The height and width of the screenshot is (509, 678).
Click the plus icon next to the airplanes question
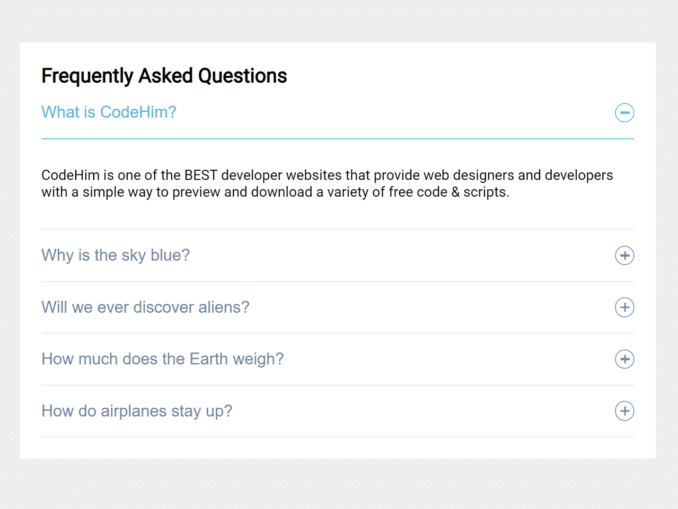coord(624,411)
